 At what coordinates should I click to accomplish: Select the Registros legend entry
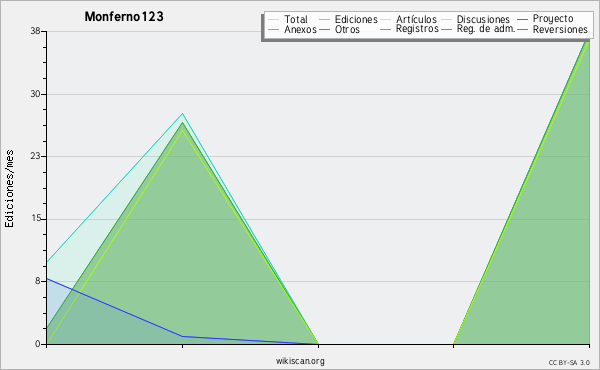417,29
